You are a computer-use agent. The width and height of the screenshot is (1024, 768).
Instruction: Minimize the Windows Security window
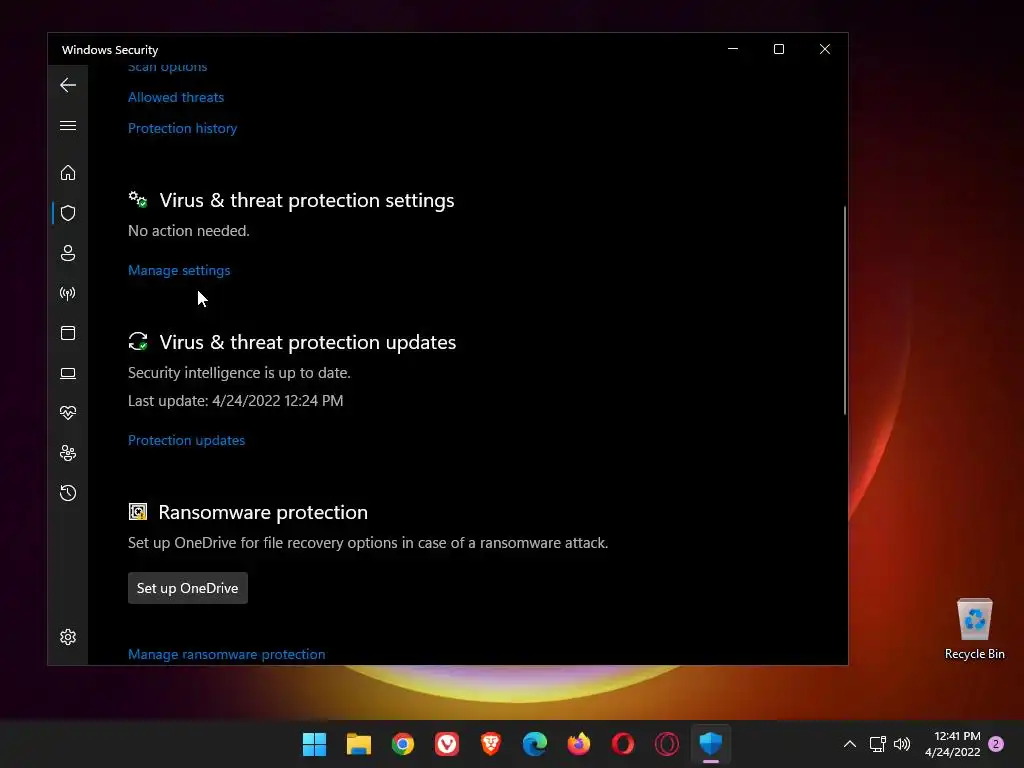(733, 49)
